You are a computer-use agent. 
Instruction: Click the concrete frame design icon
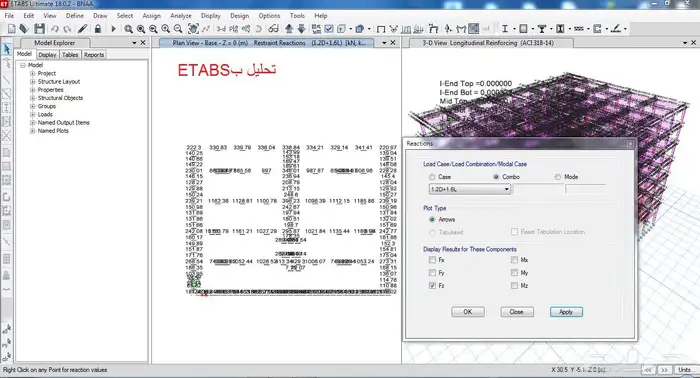pos(523,29)
